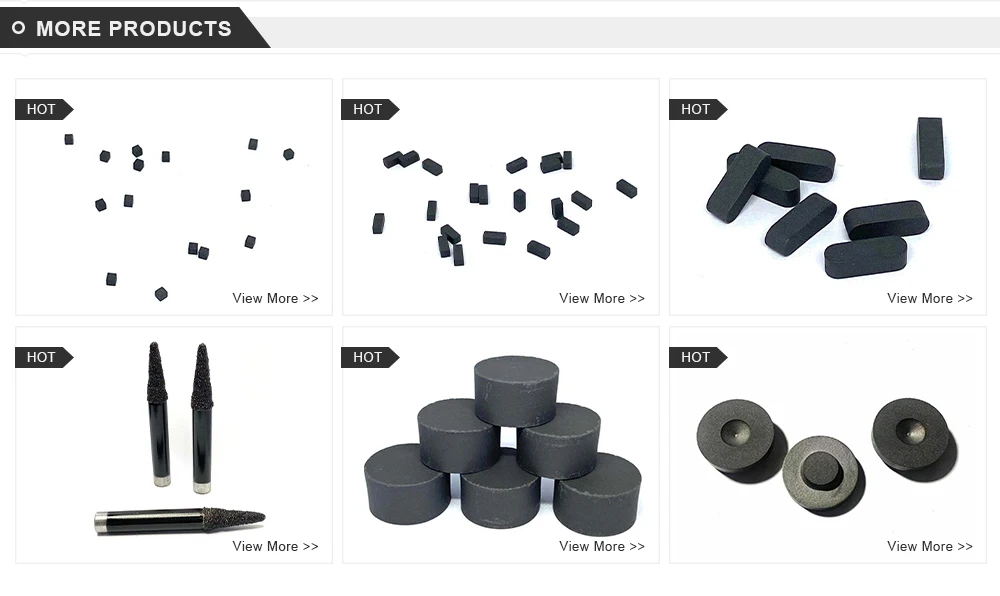Open View More for tiny cube pieces
1000x596 pixels.
click(275, 298)
